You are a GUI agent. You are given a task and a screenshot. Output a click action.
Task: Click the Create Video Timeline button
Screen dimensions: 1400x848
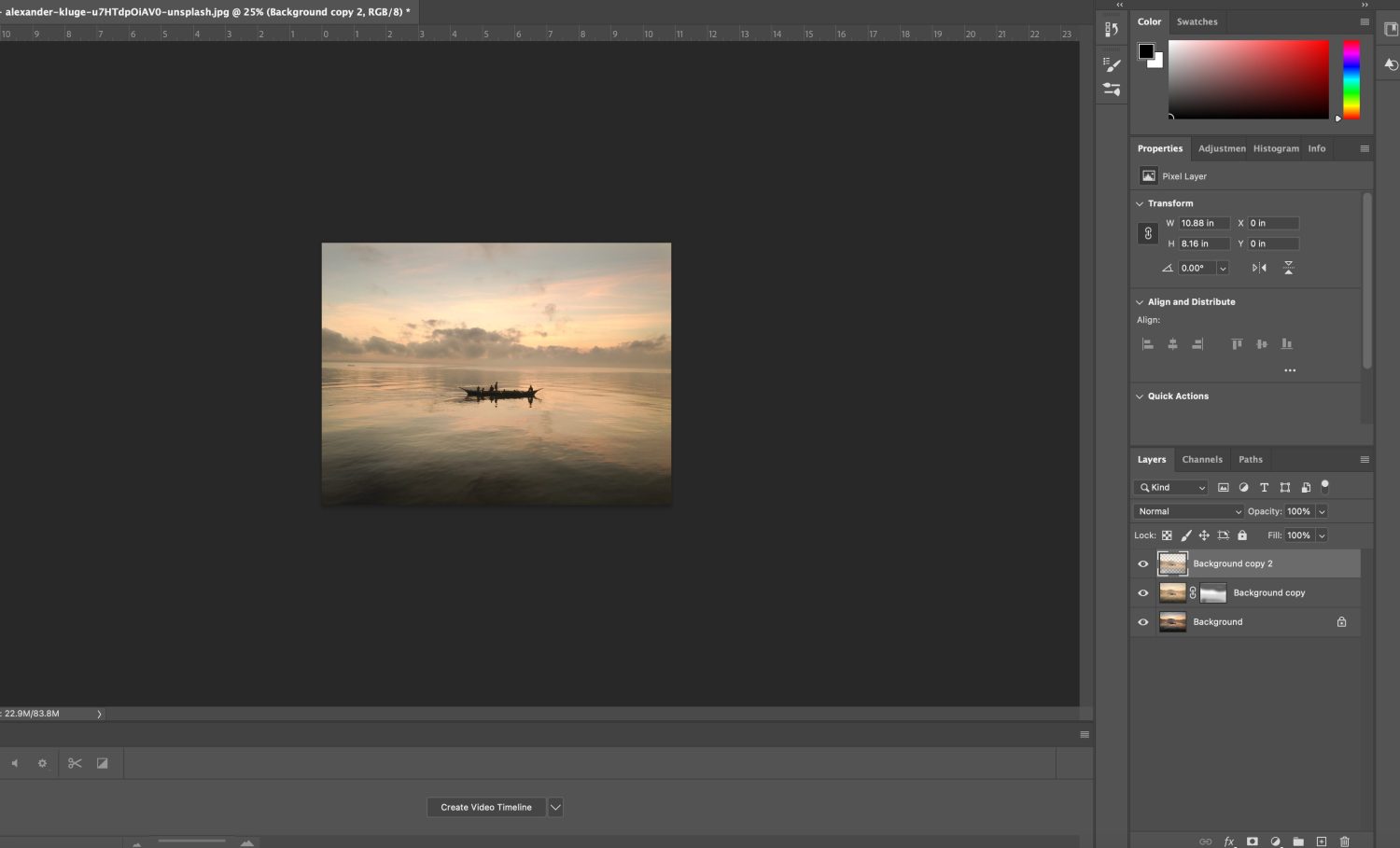[486, 807]
